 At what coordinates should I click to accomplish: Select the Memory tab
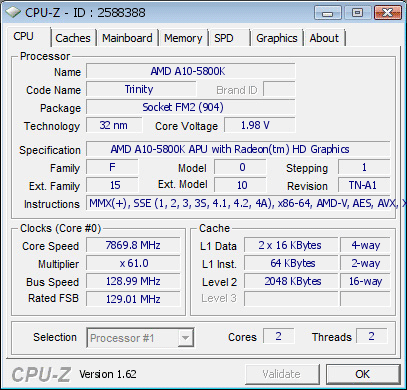coord(183,38)
